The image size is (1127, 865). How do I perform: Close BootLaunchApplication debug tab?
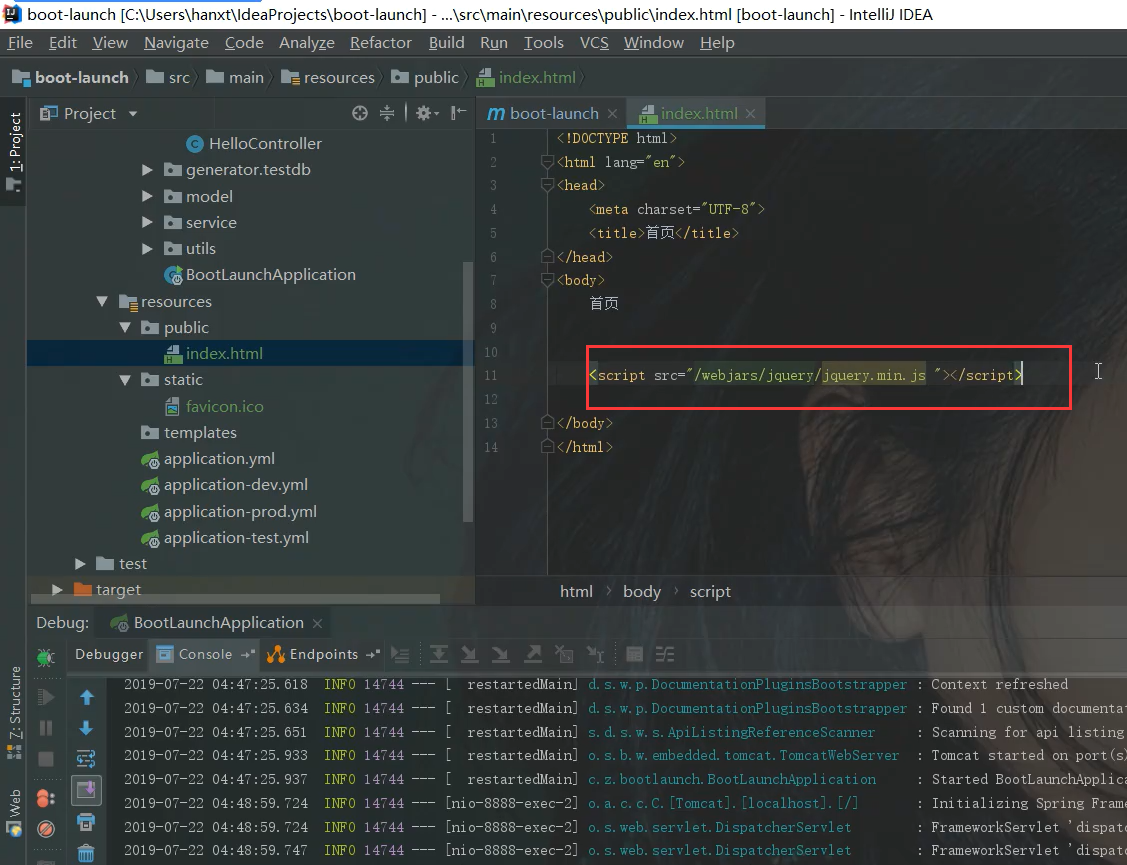pyautogui.click(x=317, y=623)
